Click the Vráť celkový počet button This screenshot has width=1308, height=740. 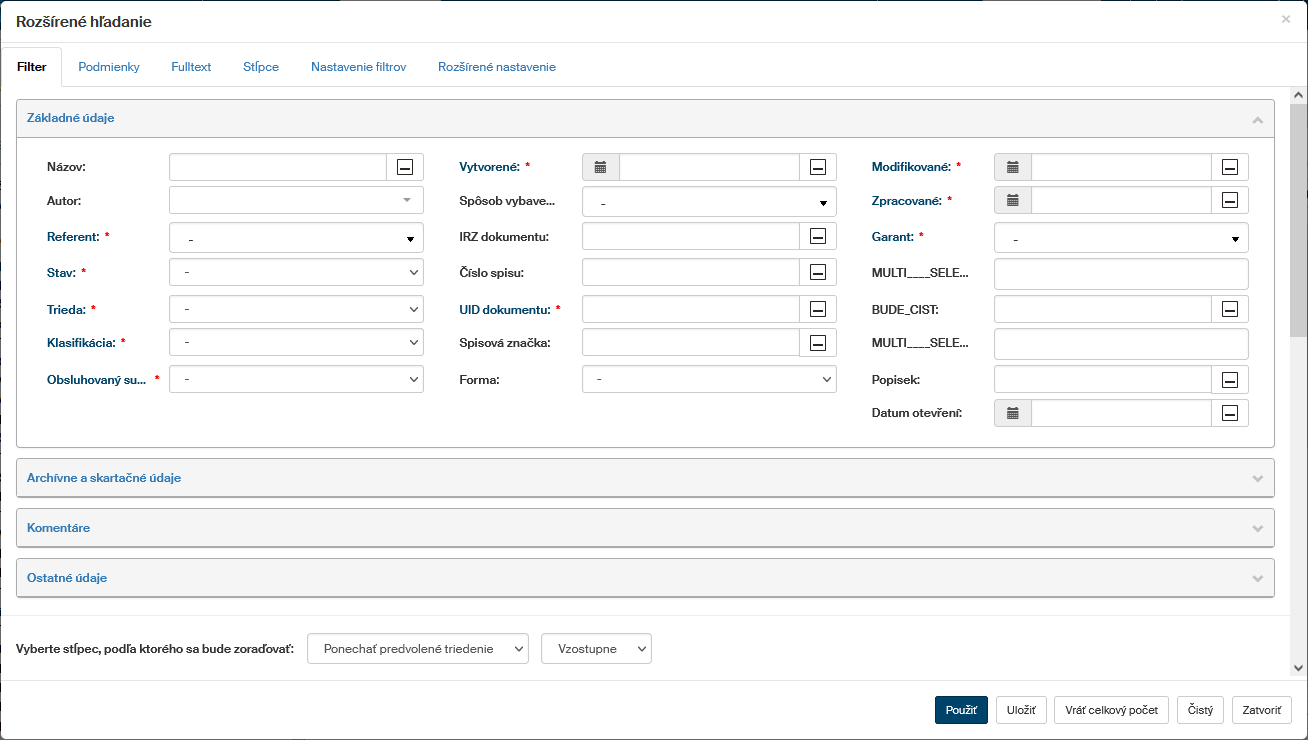coord(1111,710)
